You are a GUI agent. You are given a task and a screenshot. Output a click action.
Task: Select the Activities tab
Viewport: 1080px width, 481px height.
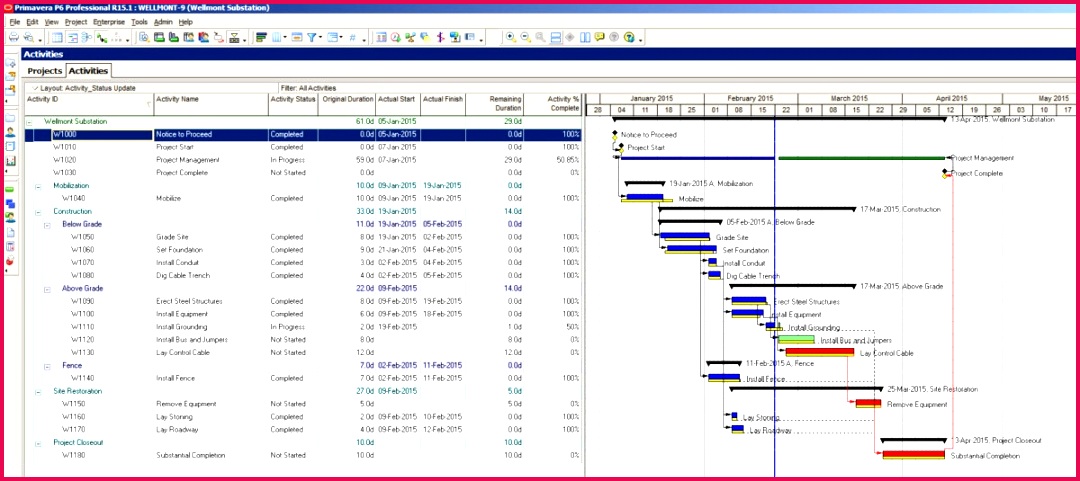[88, 70]
